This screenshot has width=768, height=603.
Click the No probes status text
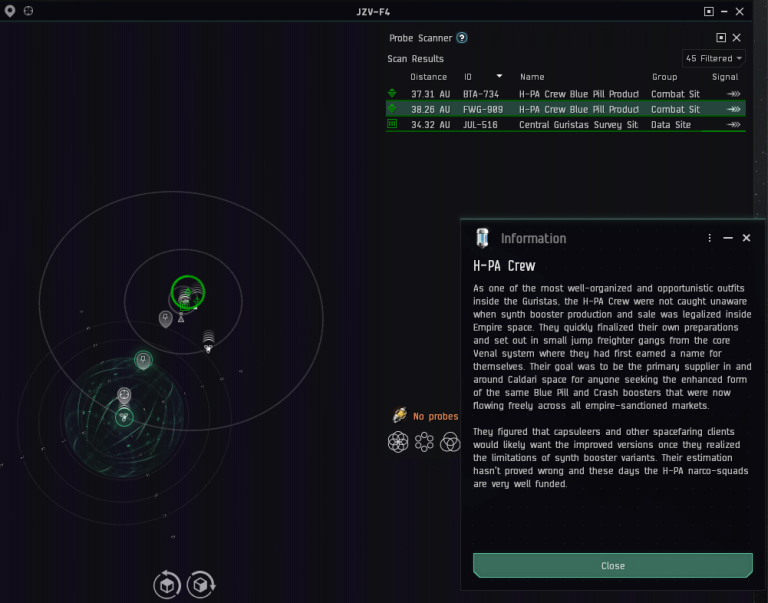pyautogui.click(x=435, y=416)
